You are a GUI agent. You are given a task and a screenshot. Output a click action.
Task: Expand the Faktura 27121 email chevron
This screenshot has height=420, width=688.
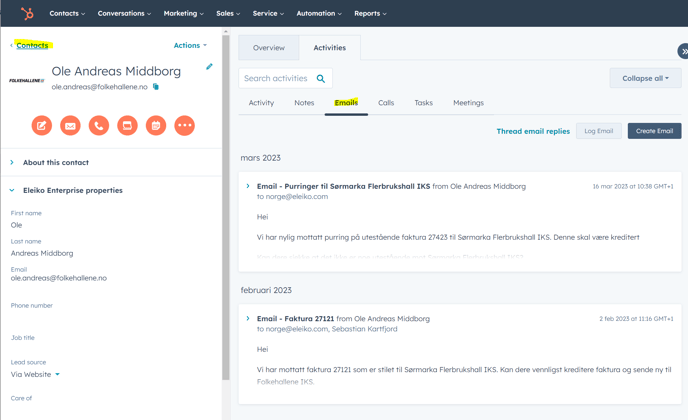click(248, 319)
